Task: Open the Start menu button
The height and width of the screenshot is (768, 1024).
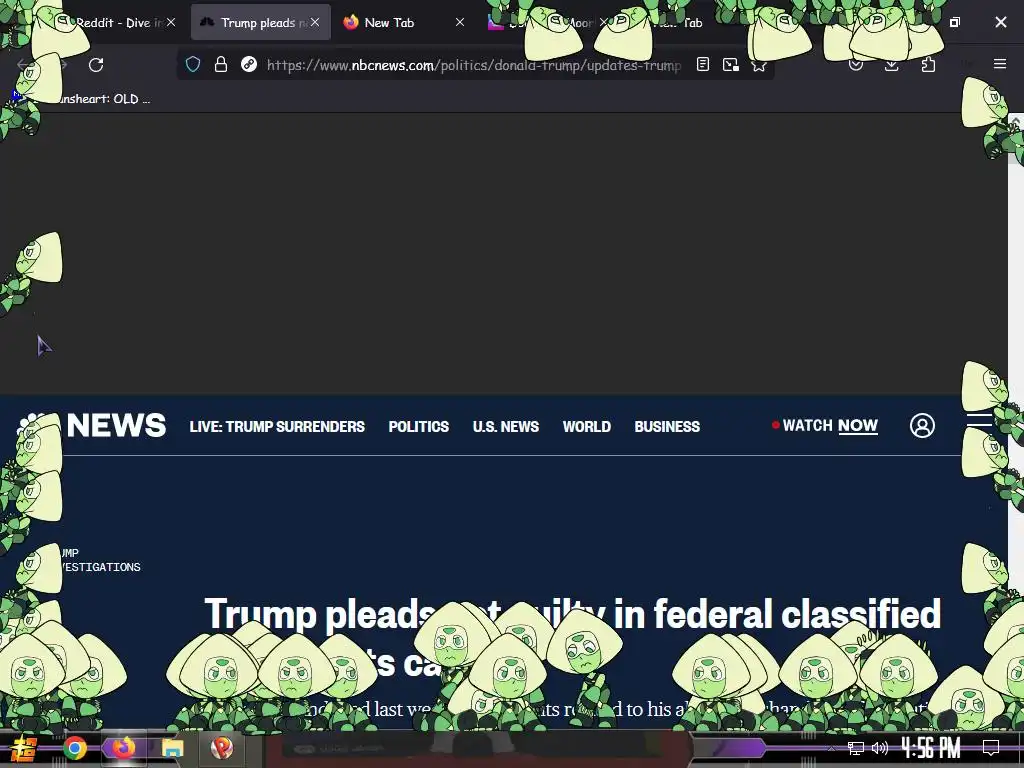Action: click(23, 748)
